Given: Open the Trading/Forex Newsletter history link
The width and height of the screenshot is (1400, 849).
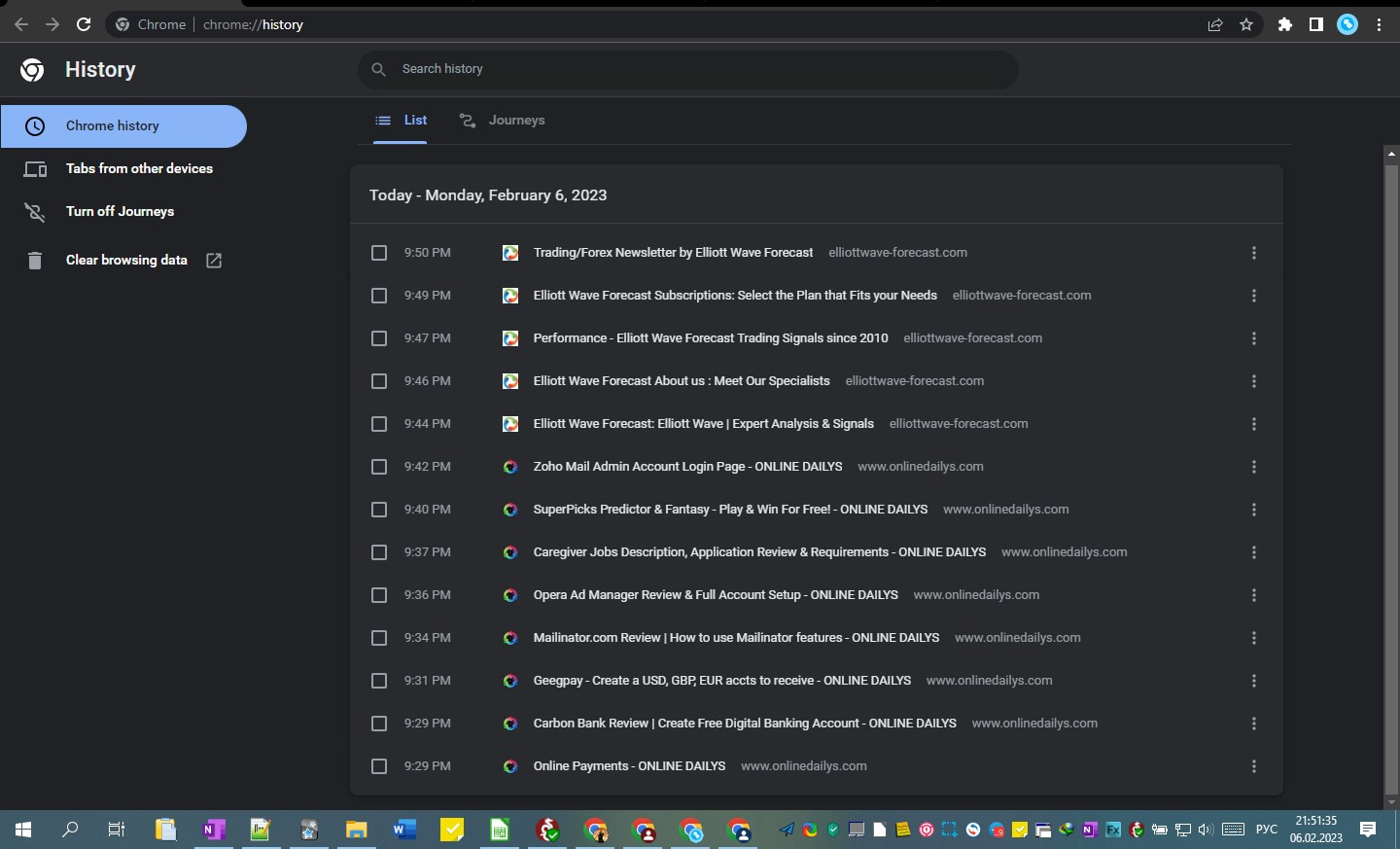Looking at the screenshot, I should [x=673, y=253].
